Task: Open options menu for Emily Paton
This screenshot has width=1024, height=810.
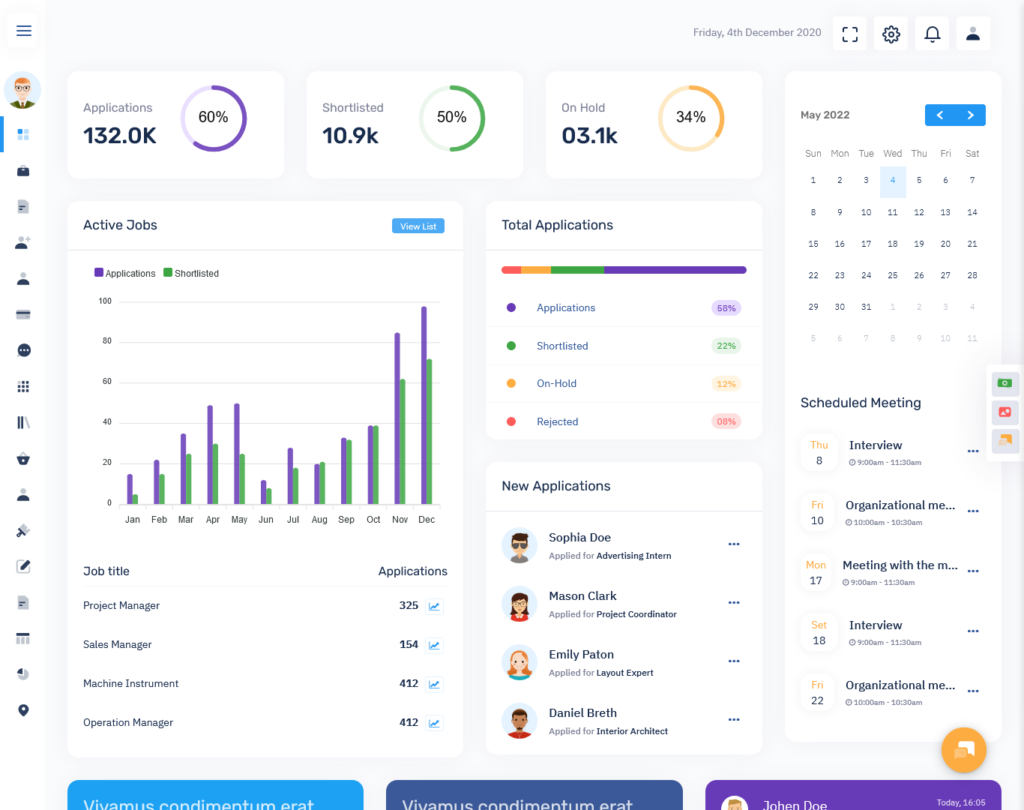Action: 734,661
